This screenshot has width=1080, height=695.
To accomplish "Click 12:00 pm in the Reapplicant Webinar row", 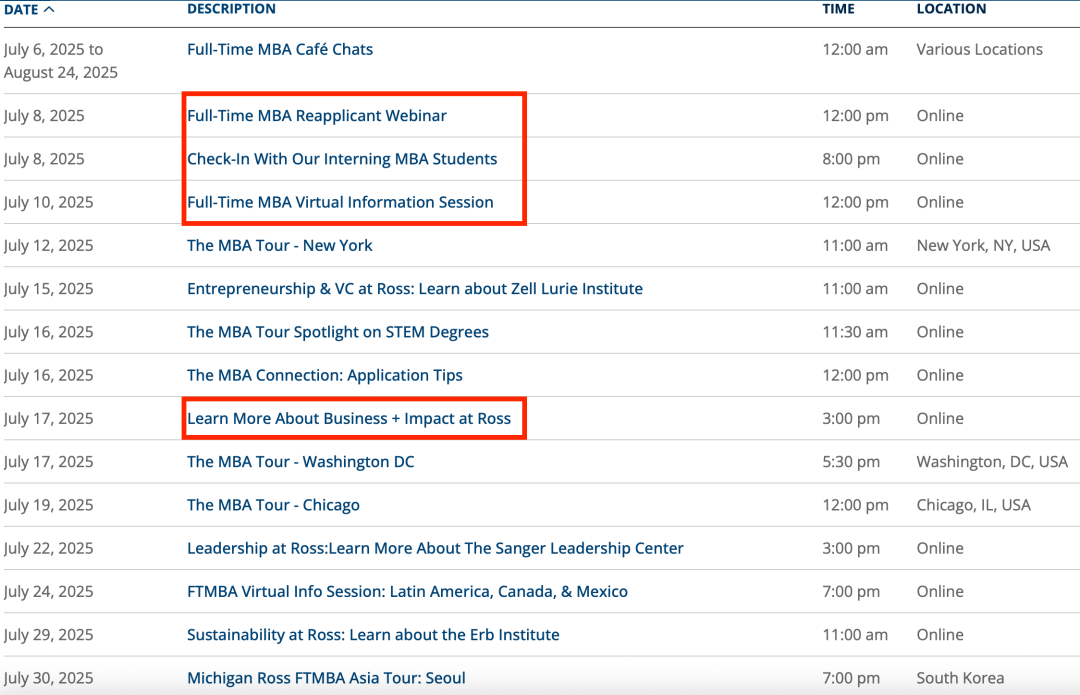I will (855, 116).
